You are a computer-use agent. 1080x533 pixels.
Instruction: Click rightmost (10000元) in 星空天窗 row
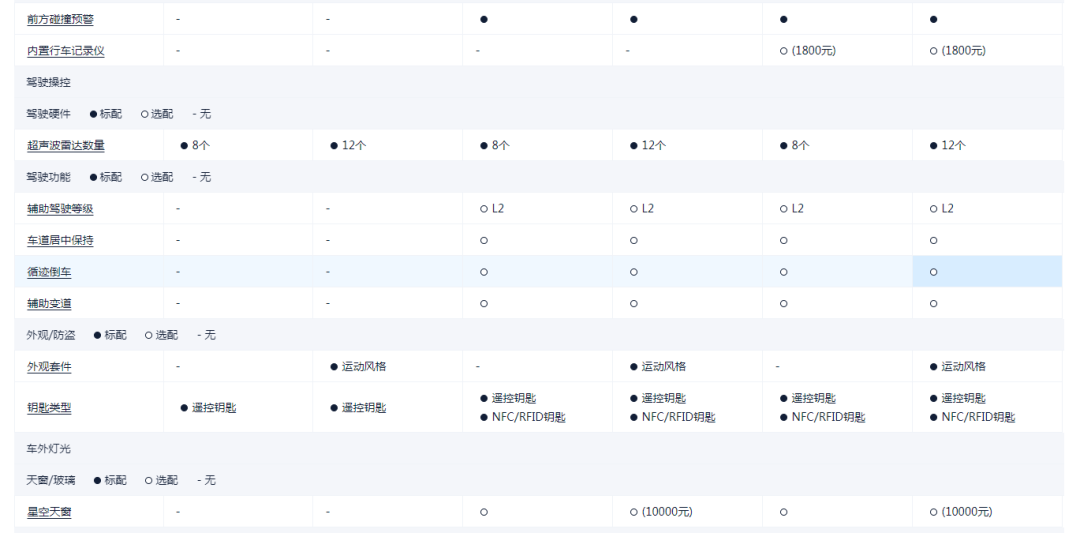(x=967, y=512)
